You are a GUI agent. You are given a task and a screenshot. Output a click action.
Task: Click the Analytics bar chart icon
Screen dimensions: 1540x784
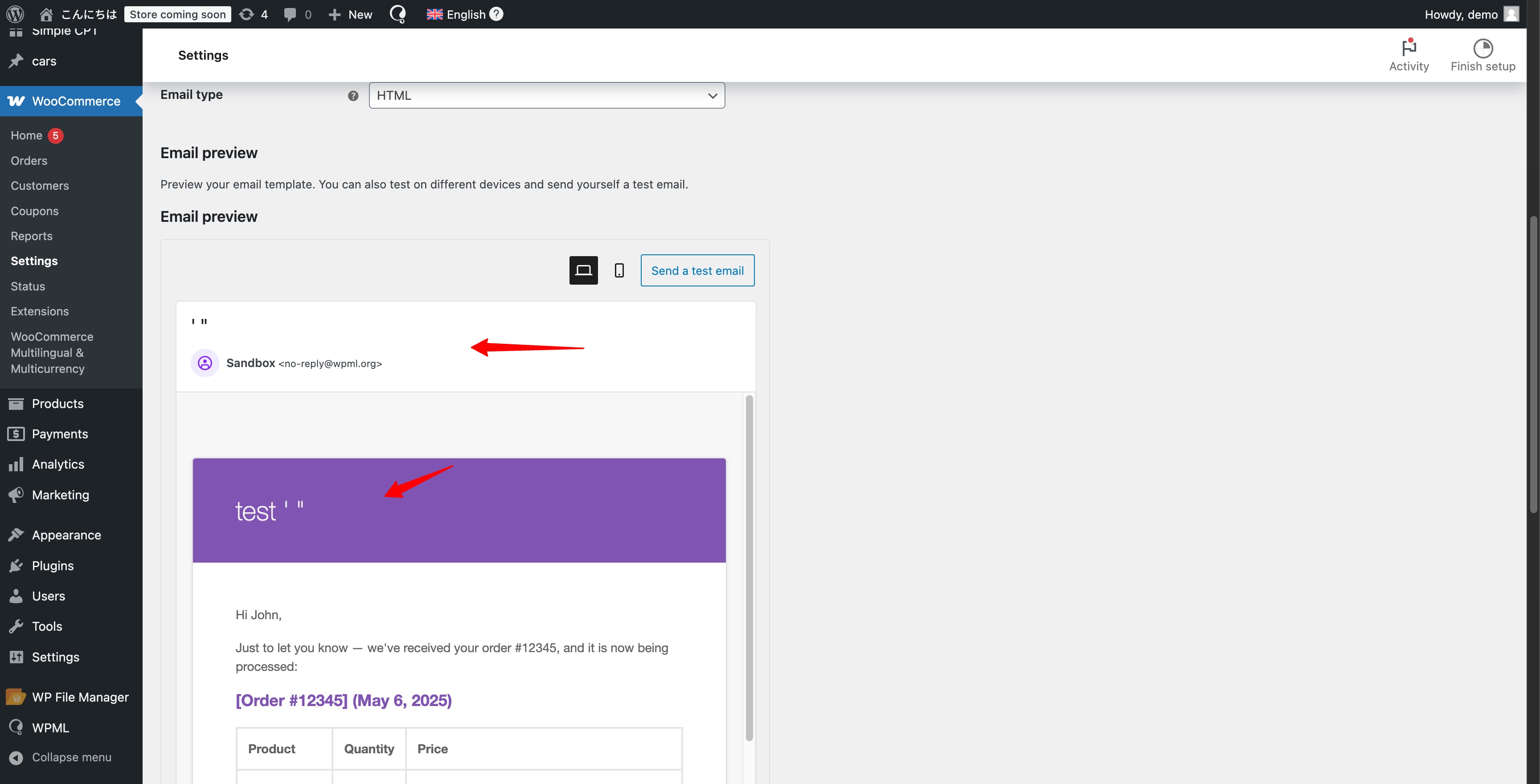(x=16, y=464)
